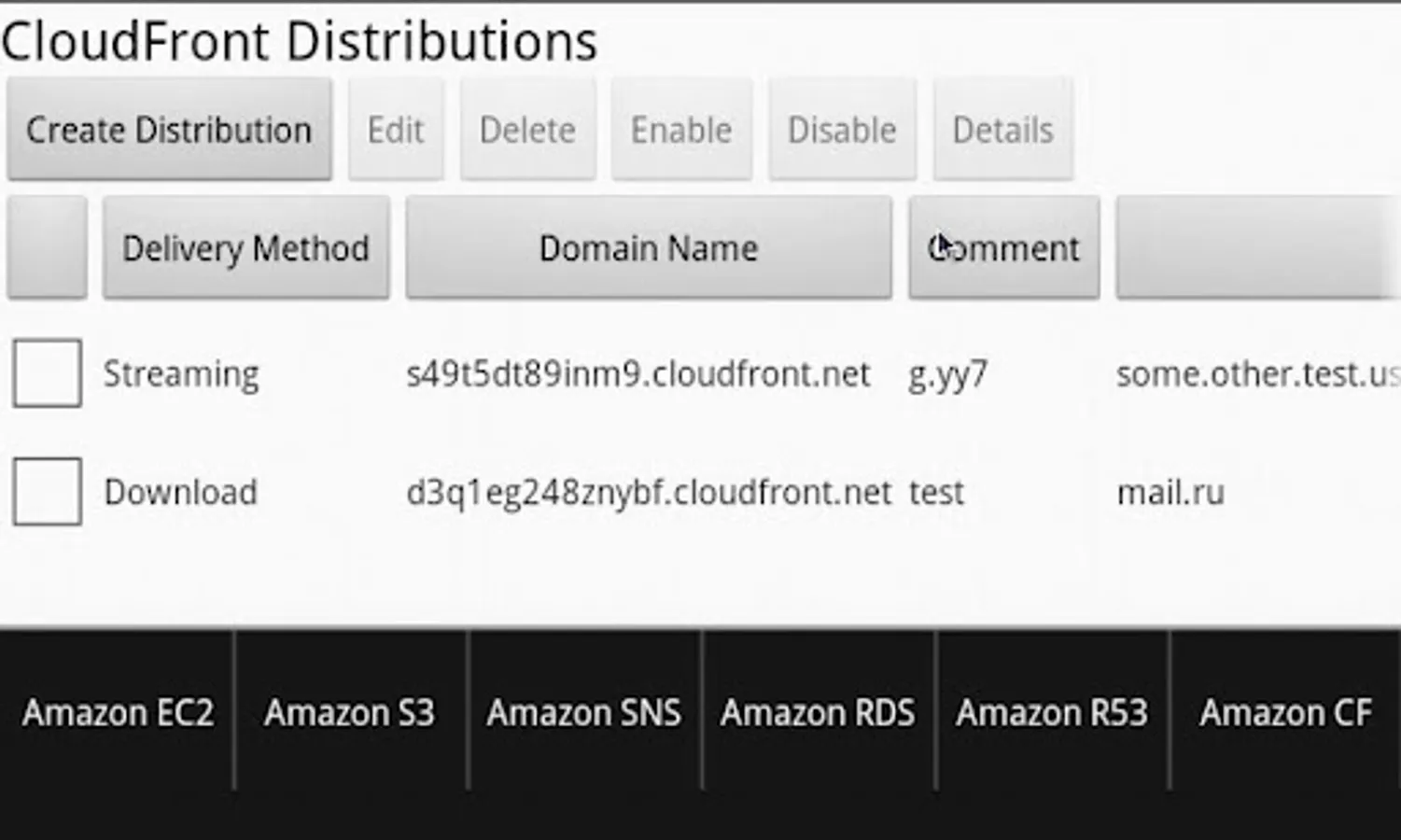Click the Comment column header
This screenshot has height=840, width=1401.
[x=1003, y=248]
